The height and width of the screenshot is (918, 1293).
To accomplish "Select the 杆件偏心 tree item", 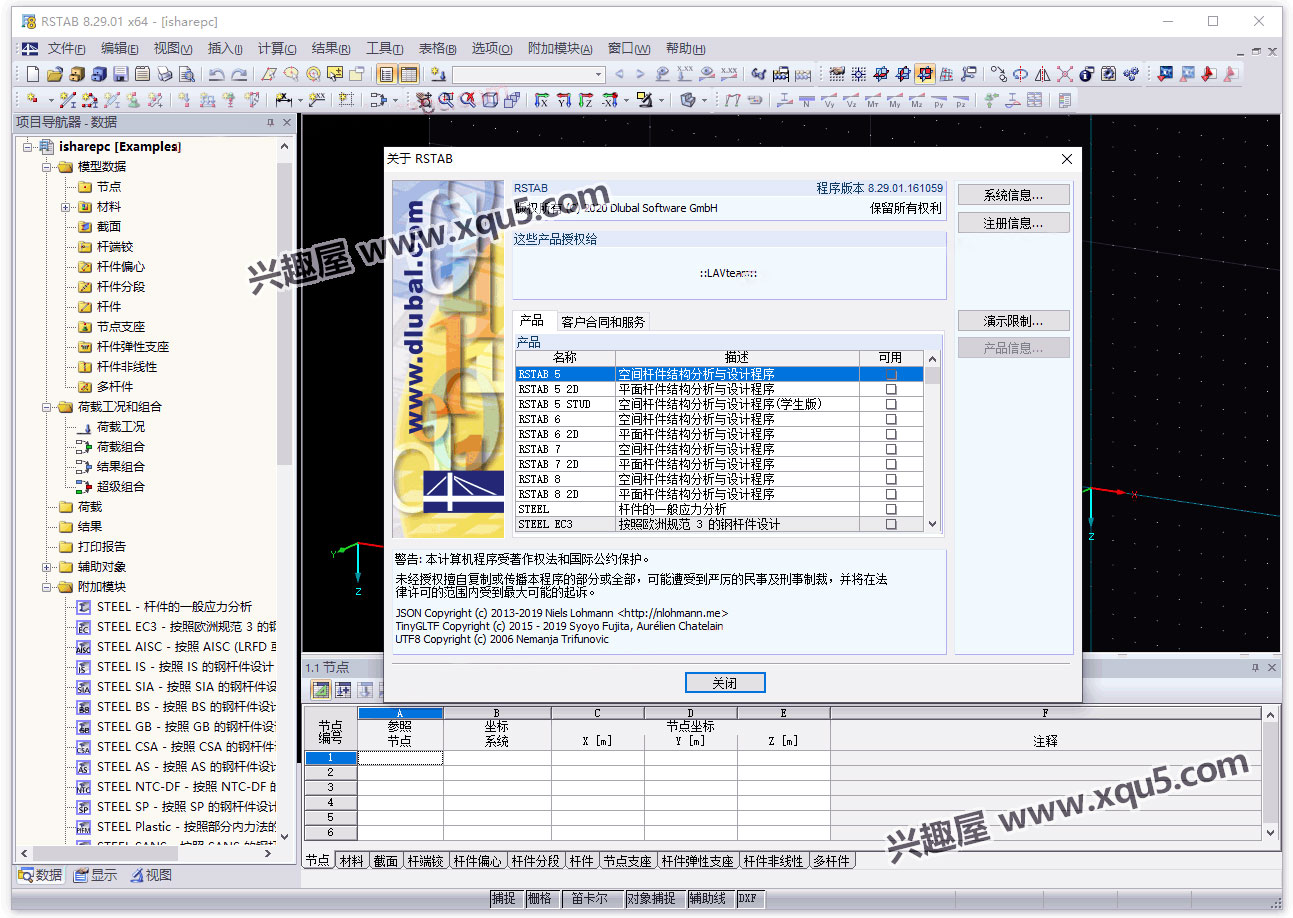I will click(120, 267).
